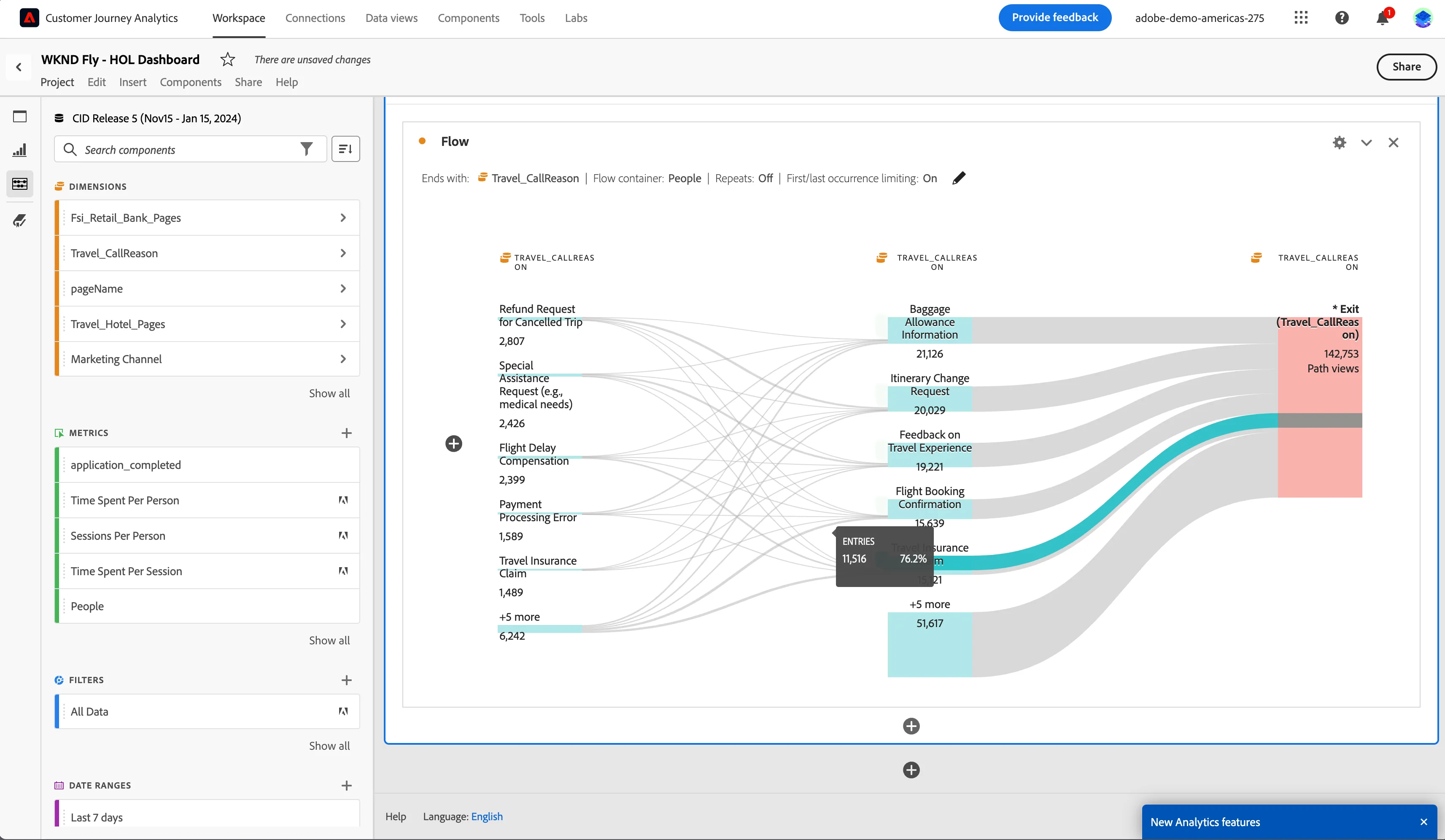1445x840 pixels.
Task: Add a new panel with bottom plus
Action: point(911,770)
